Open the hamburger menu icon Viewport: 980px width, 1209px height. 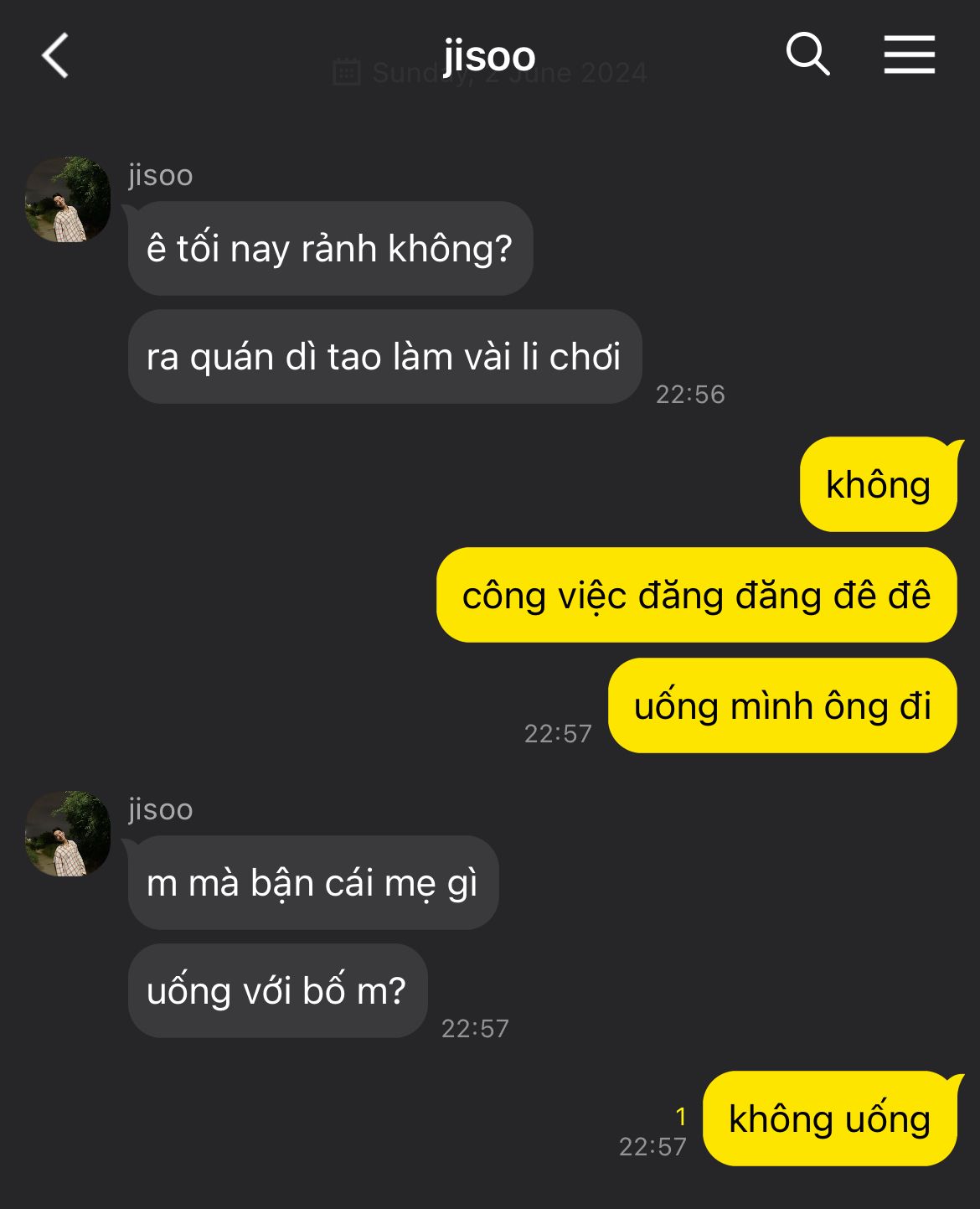(x=909, y=54)
